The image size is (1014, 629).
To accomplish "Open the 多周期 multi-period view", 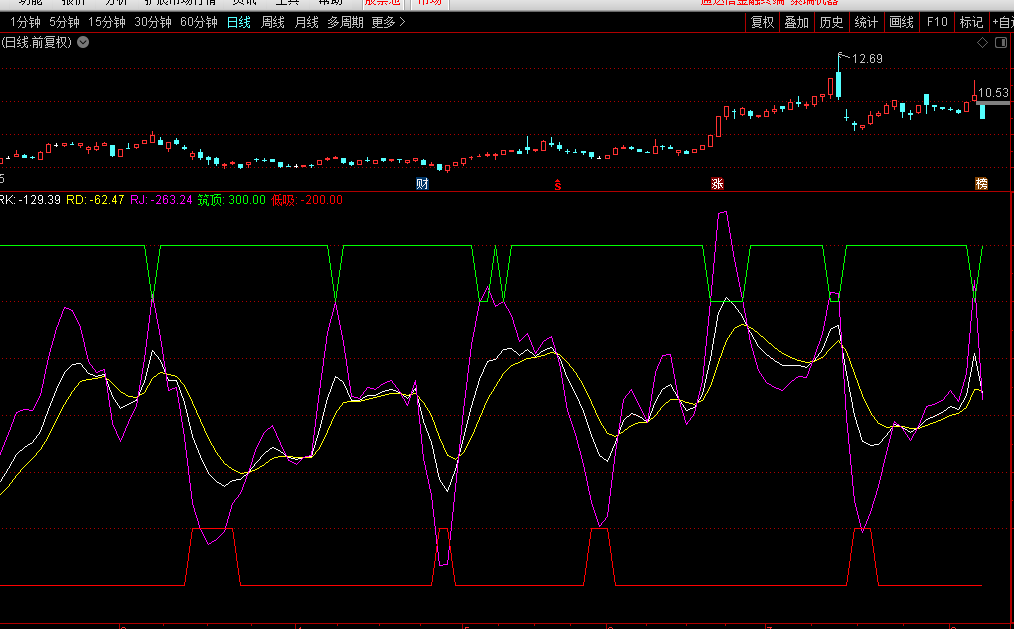I will tap(345, 22).
